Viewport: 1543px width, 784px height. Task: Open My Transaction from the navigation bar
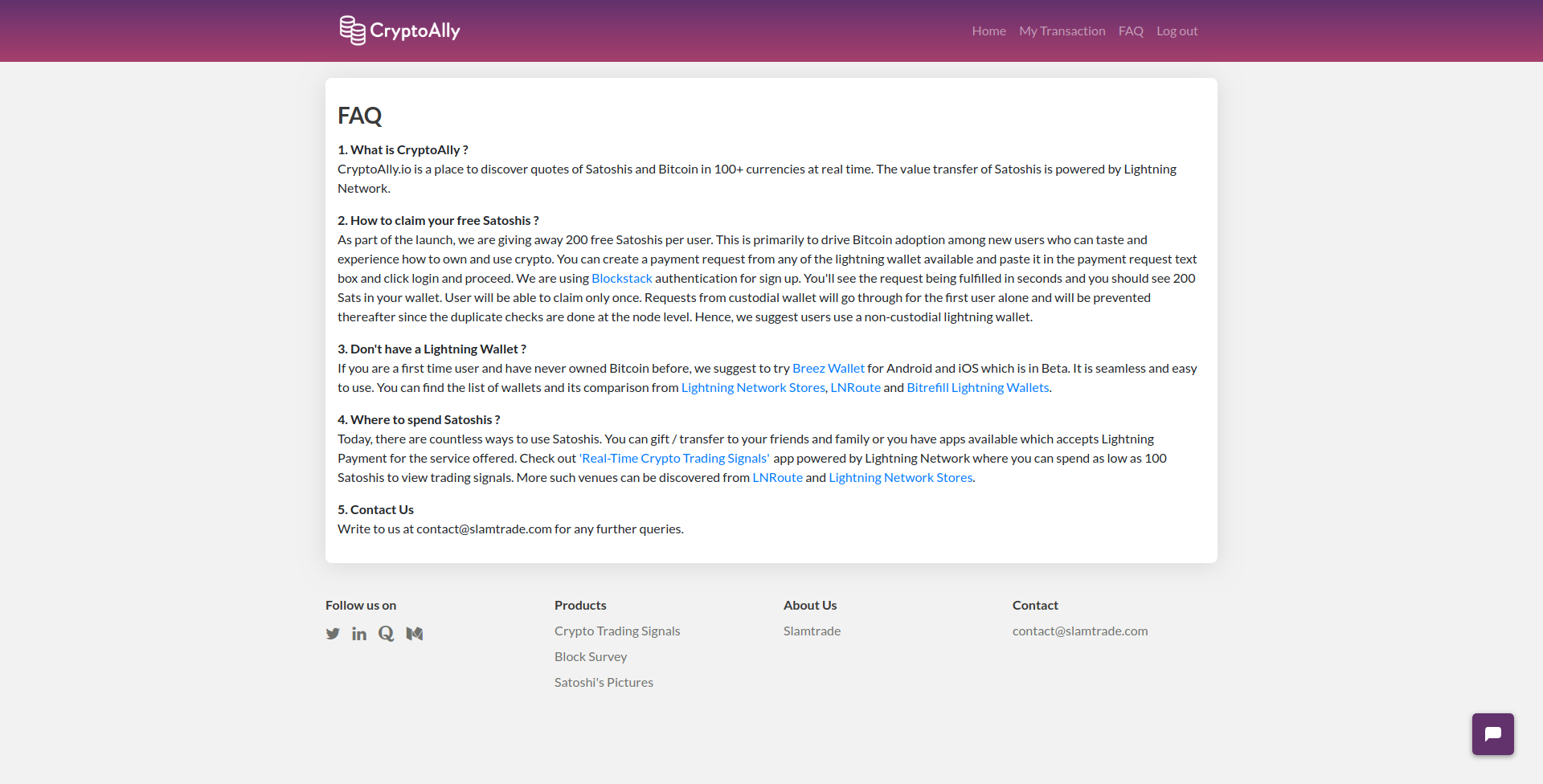click(1062, 31)
